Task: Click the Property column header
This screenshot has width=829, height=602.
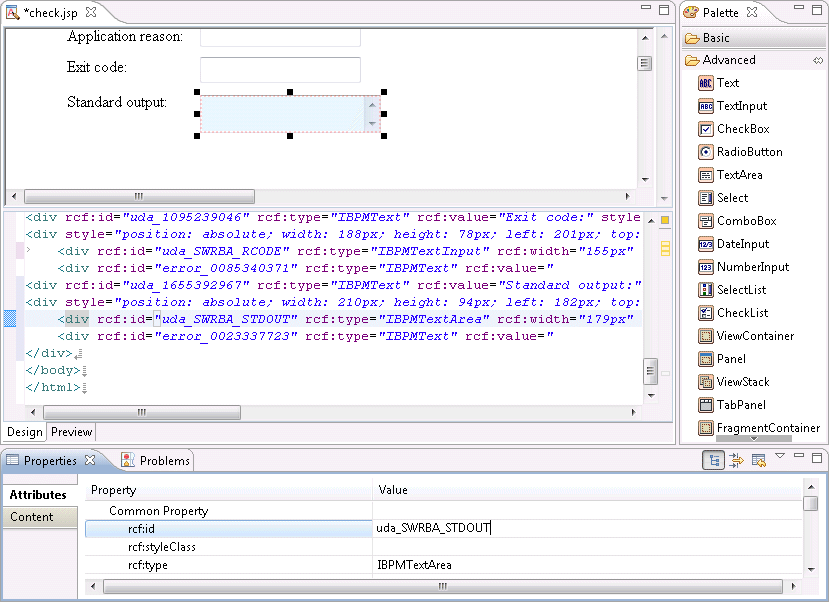Action: pos(228,490)
